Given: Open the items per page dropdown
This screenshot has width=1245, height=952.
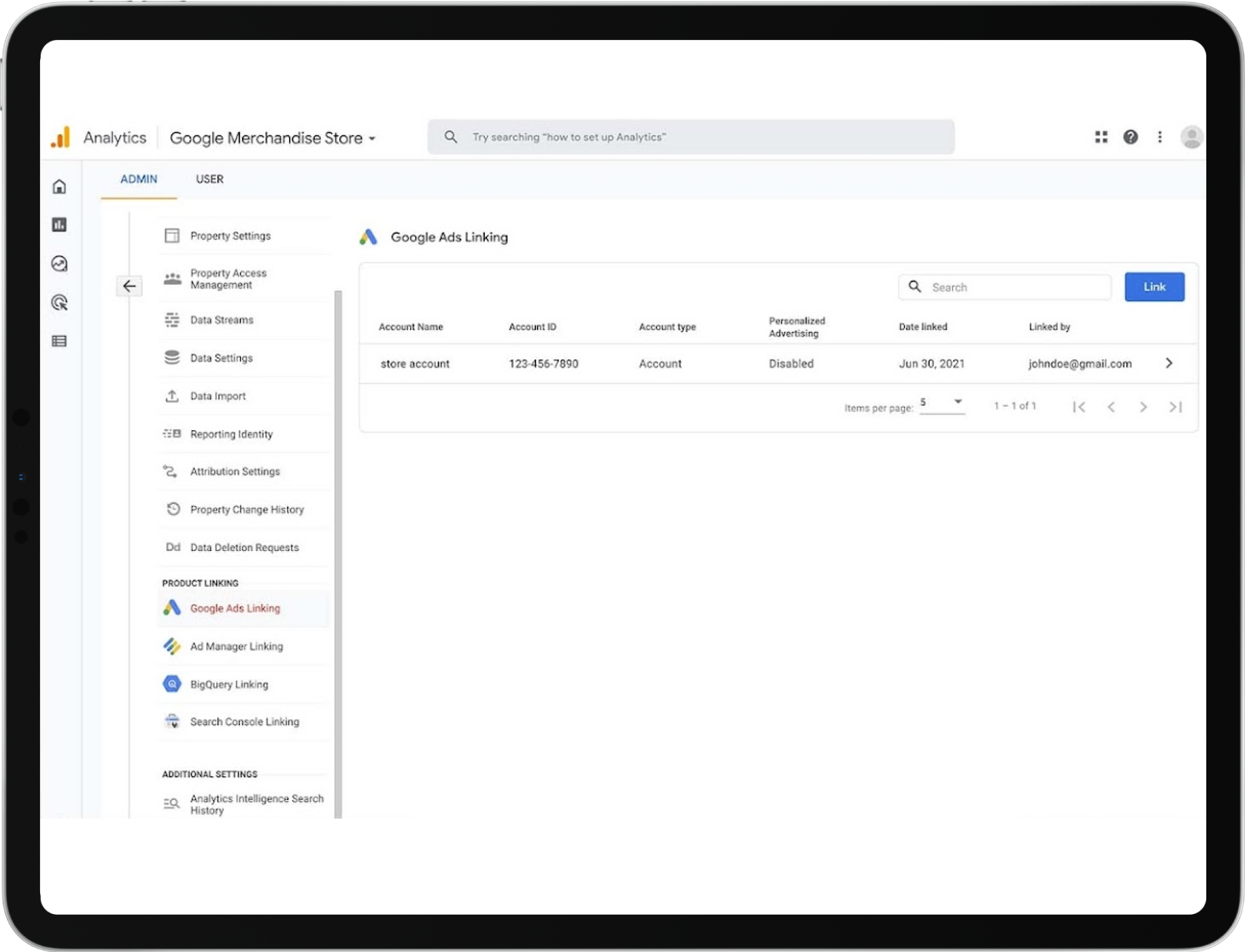Looking at the screenshot, I should click(x=942, y=403).
